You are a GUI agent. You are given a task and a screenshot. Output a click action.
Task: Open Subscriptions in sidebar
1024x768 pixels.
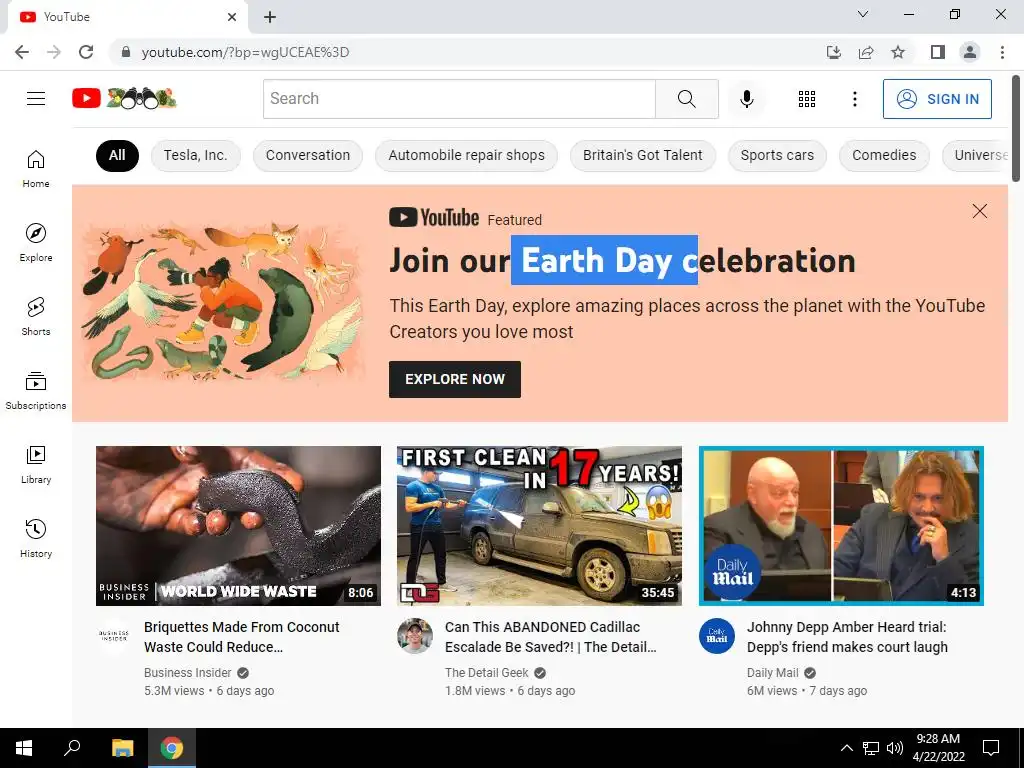[x=36, y=391]
